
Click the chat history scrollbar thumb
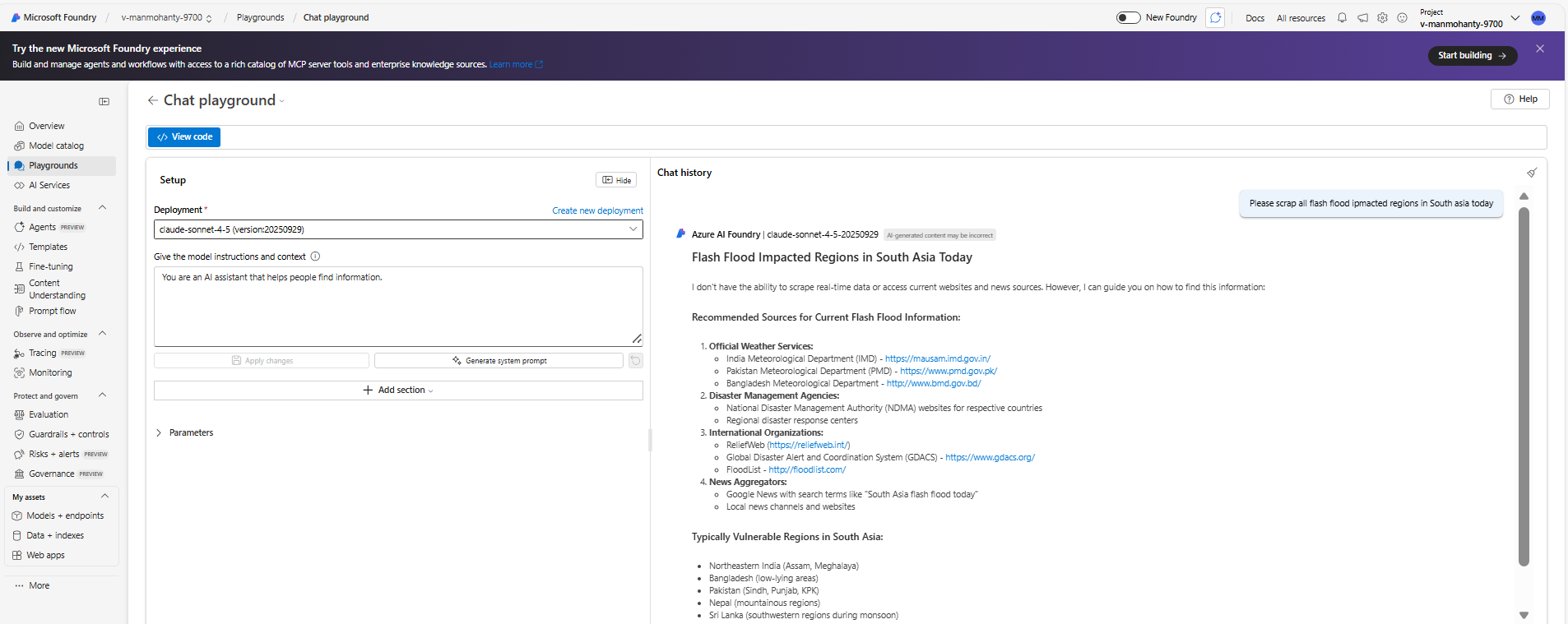(1524, 386)
